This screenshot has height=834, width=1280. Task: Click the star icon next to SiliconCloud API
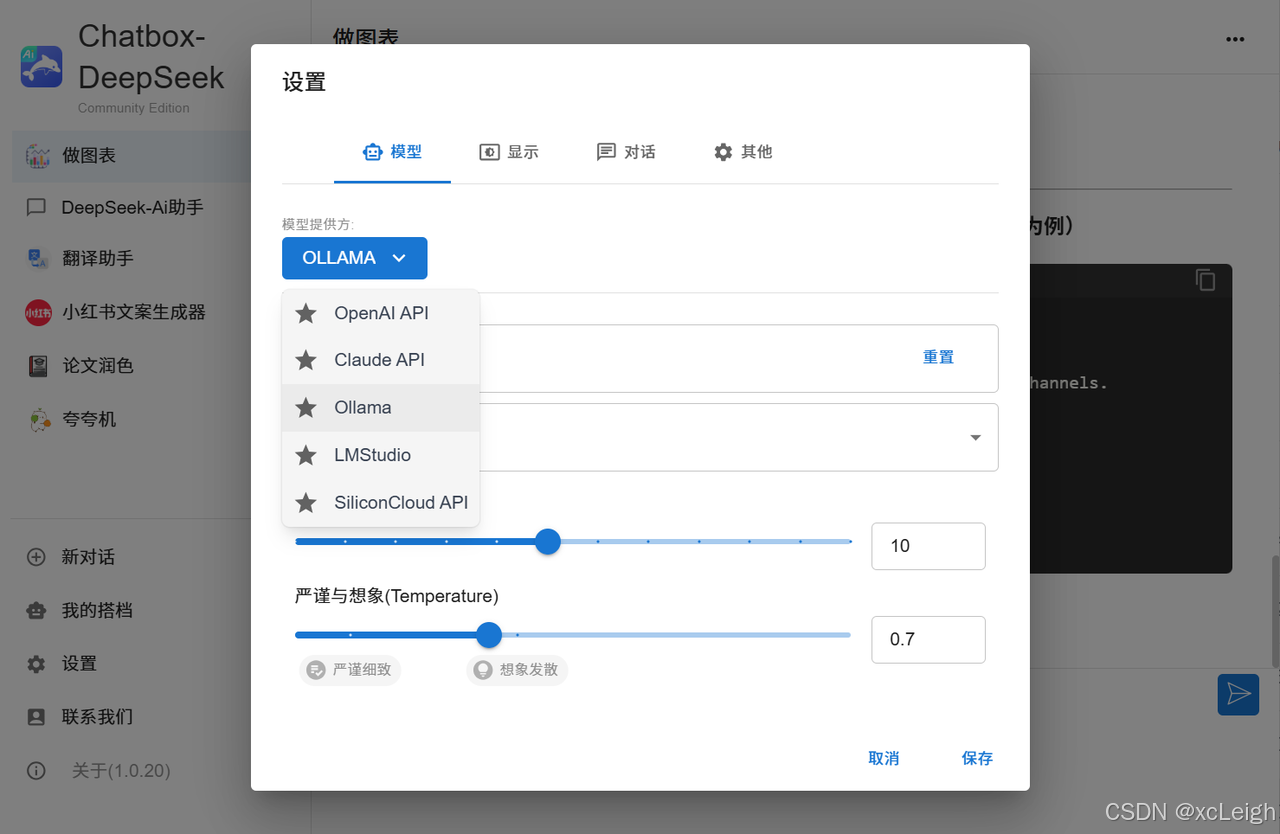pyautogui.click(x=306, y=503)
